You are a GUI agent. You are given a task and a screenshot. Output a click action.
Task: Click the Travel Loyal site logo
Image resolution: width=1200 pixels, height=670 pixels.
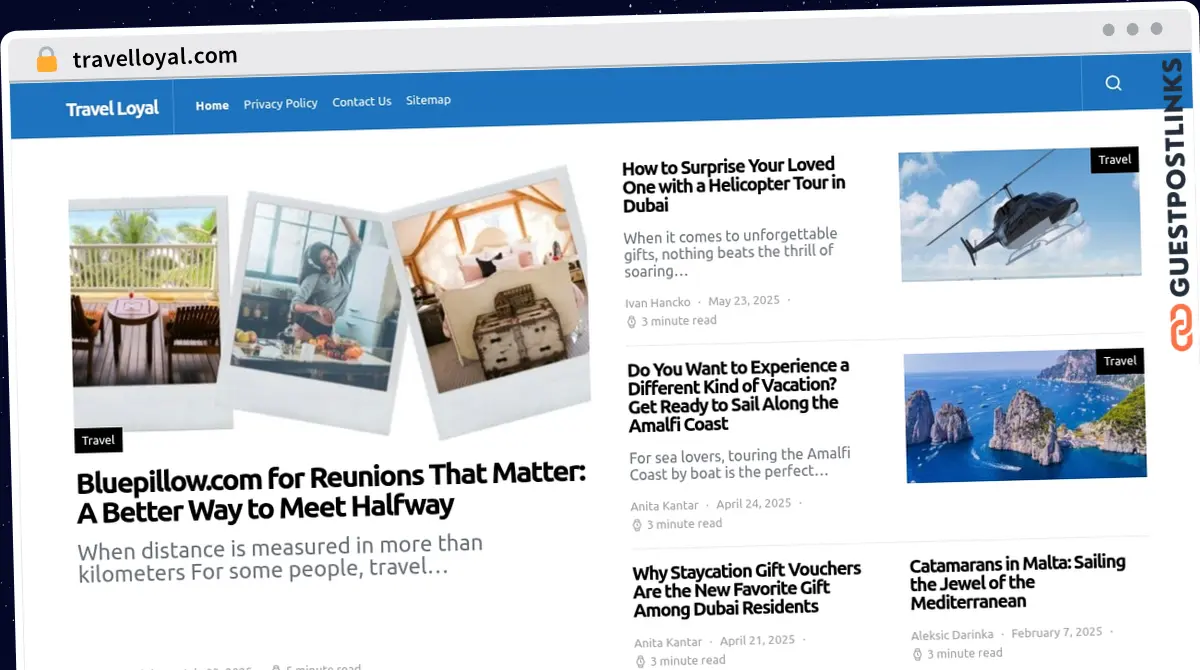click(x=112, y=108)
